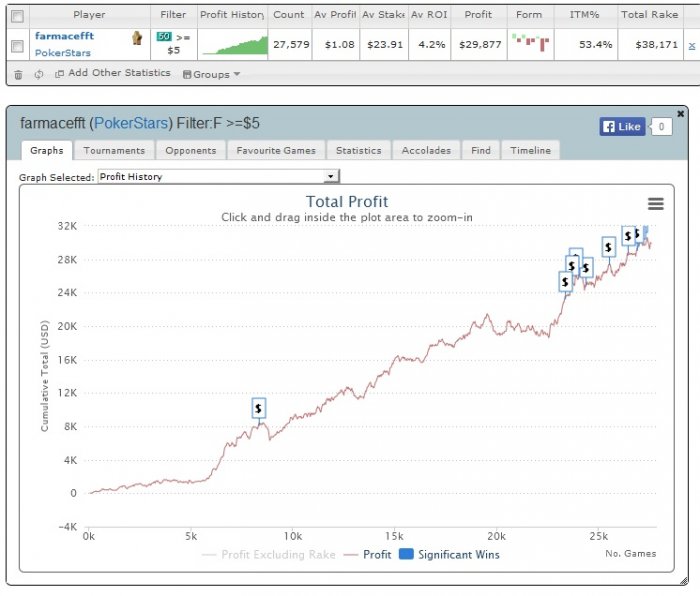Click the trash delete icon
This screenshot has width=700, height=596.
pyautogui.click(x=18, y=75)
